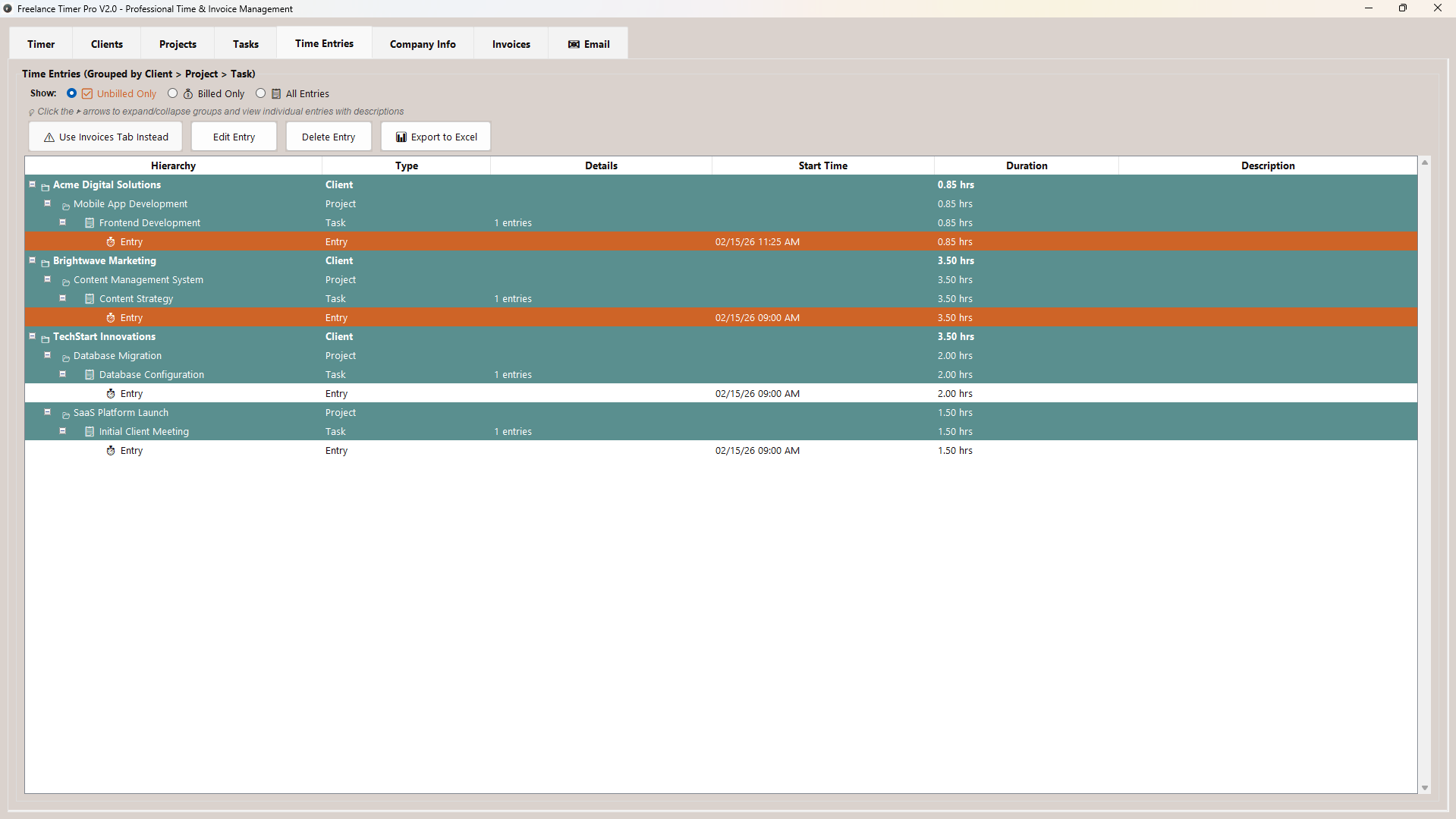Click the scrollbar down arrow of entries list
The width and height of the screenshot is (1456, 819).
(x=1424, y=788)
